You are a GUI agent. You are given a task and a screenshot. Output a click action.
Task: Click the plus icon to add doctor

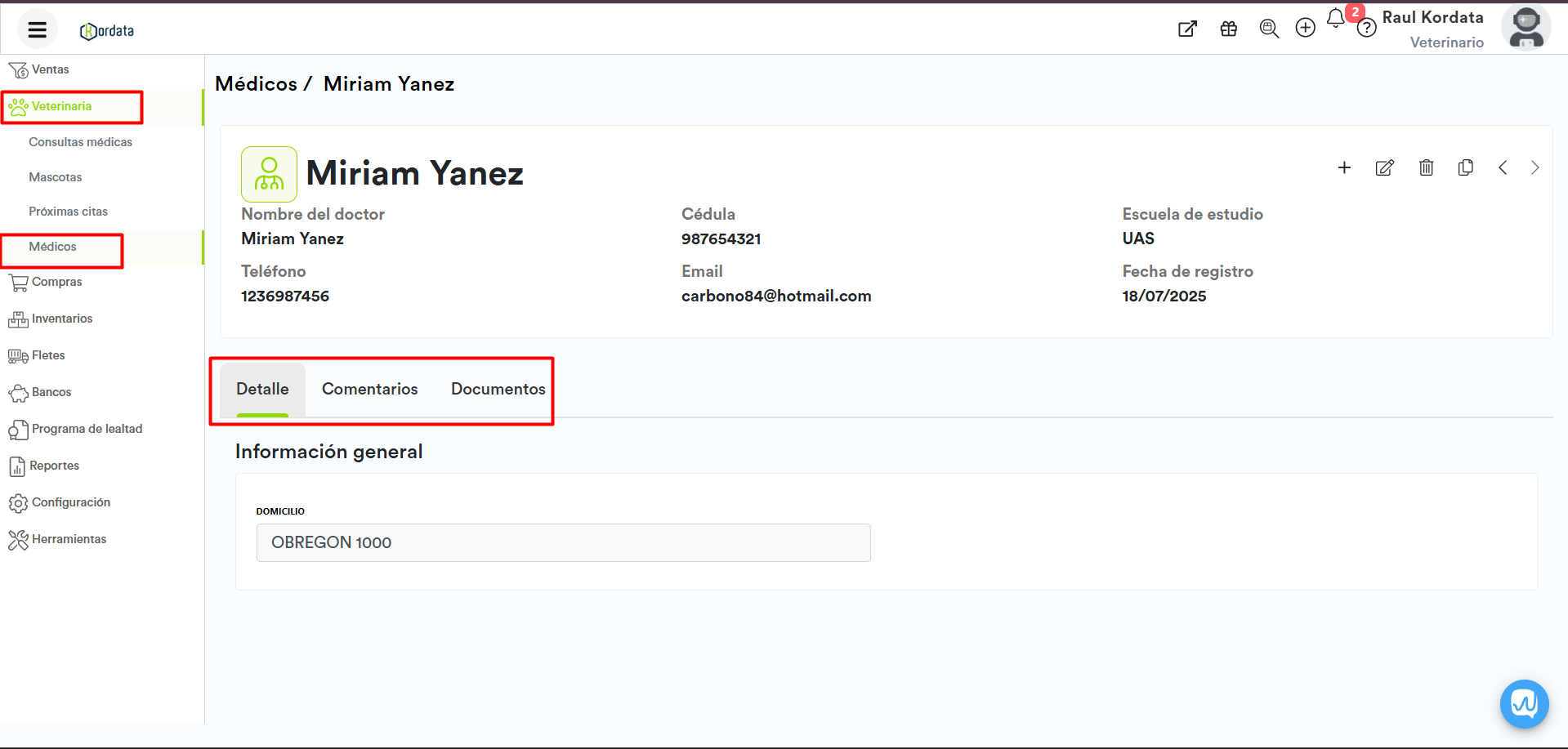[1344, 167]
